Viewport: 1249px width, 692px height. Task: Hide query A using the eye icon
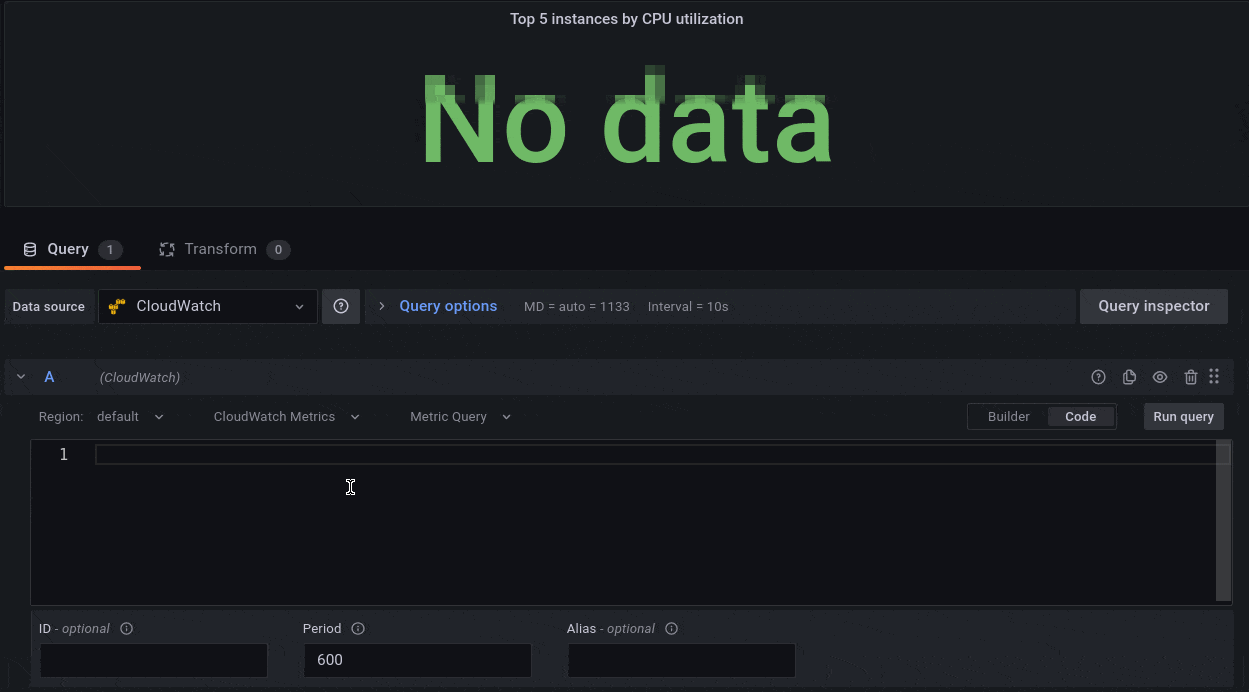1160,377
